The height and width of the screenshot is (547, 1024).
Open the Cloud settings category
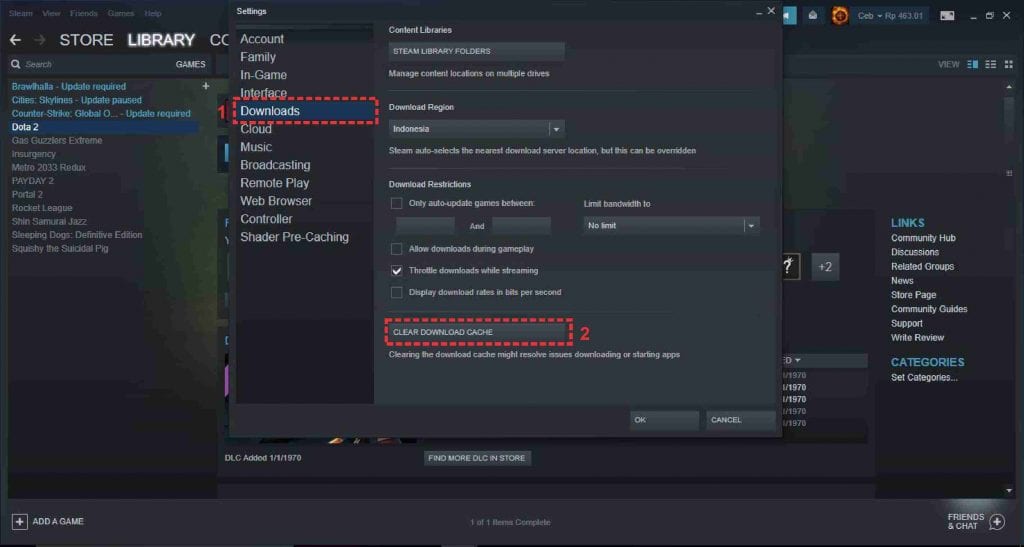click(255, 129)
